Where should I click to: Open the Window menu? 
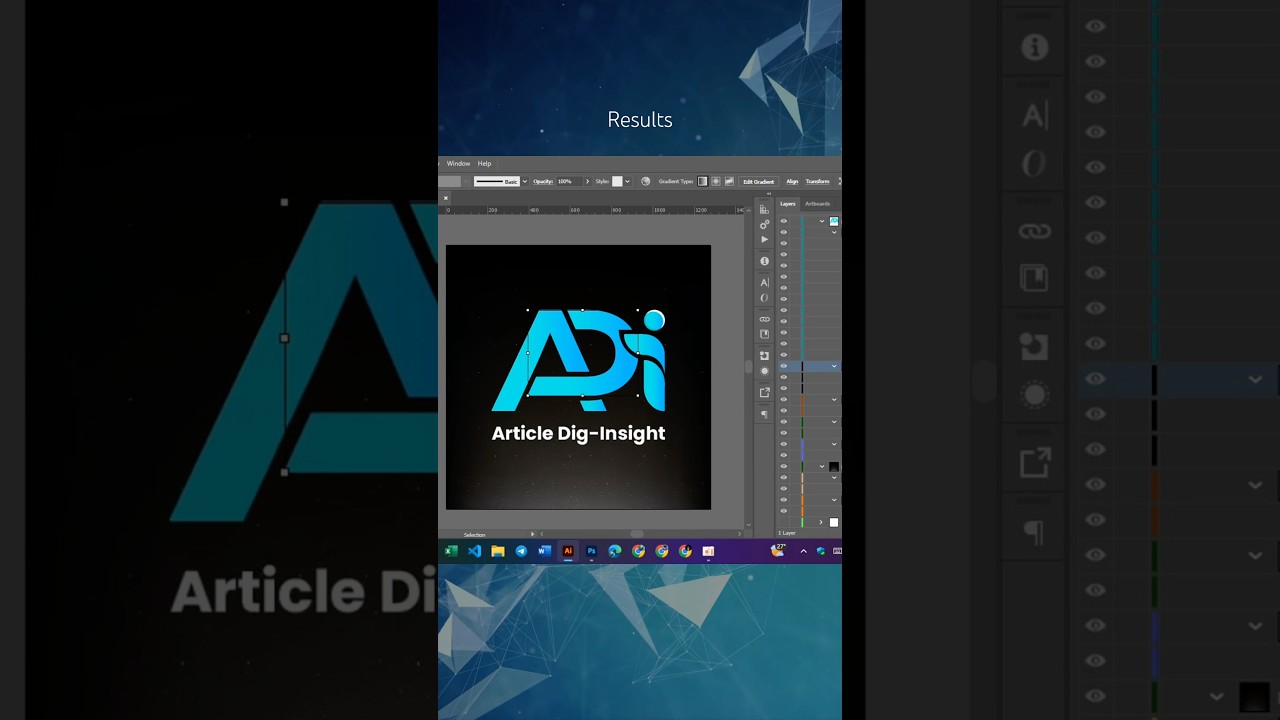point(458,163)
